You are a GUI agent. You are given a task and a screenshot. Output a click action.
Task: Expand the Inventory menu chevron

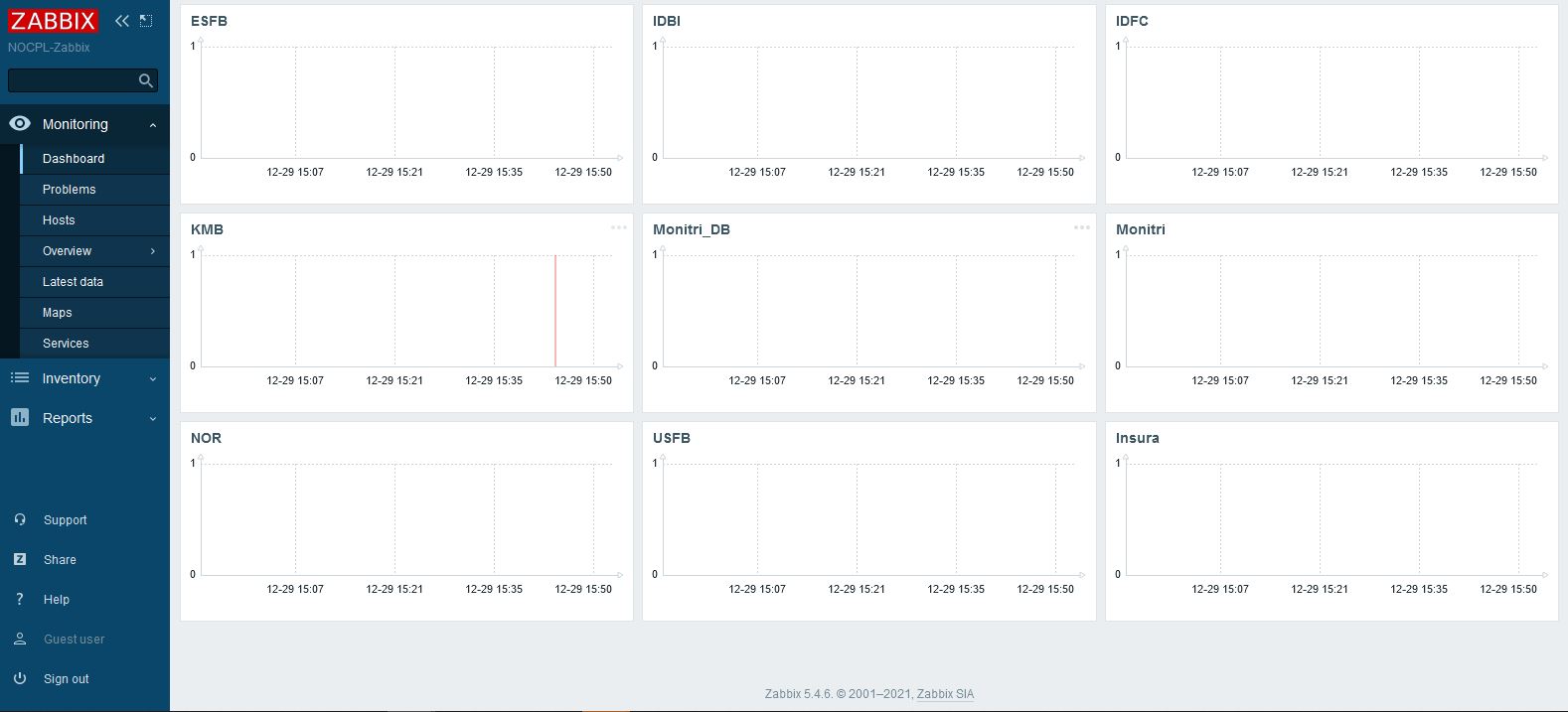coord(153,379)
